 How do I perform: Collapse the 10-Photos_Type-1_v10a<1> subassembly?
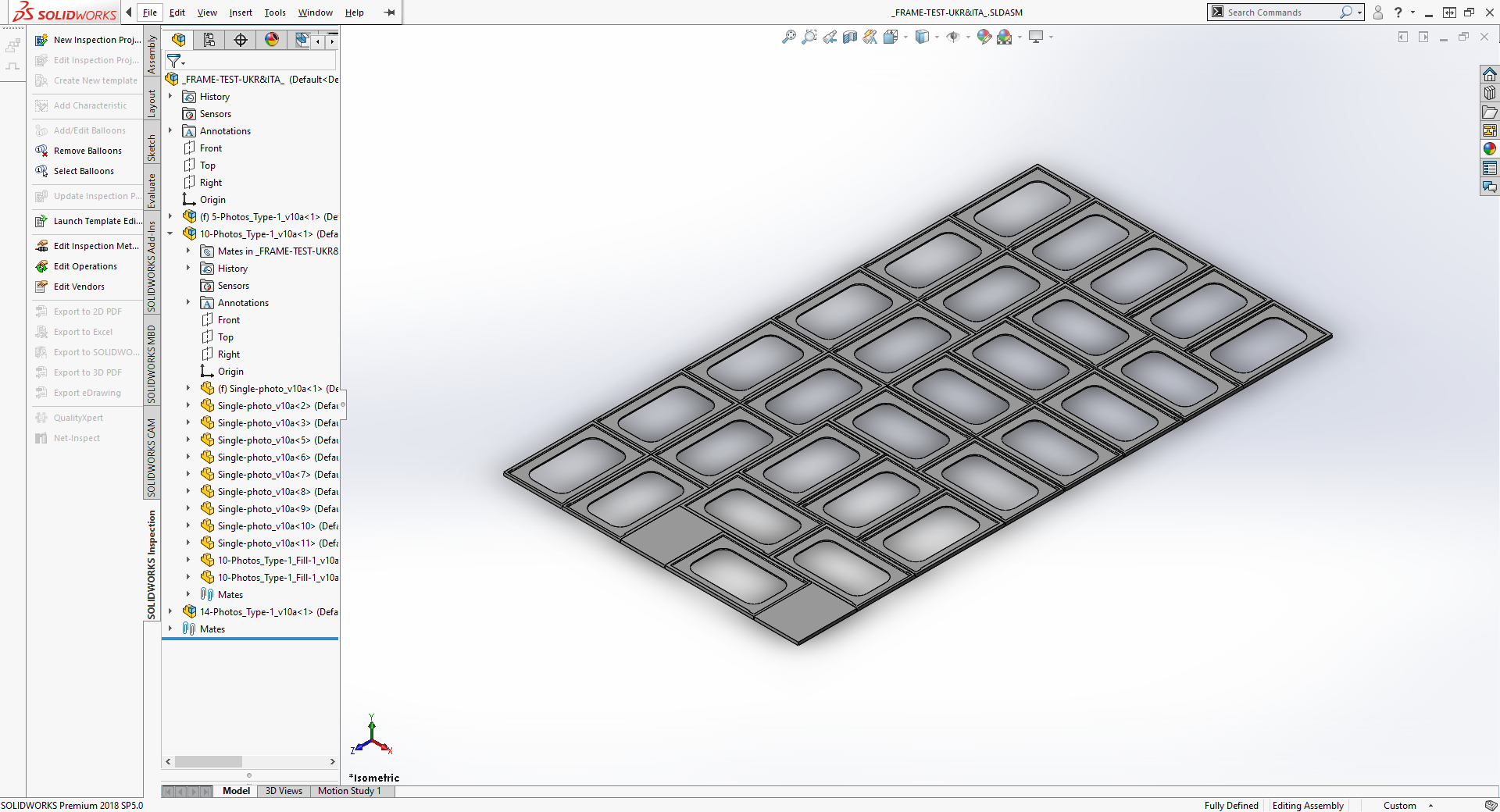[170, 233]
